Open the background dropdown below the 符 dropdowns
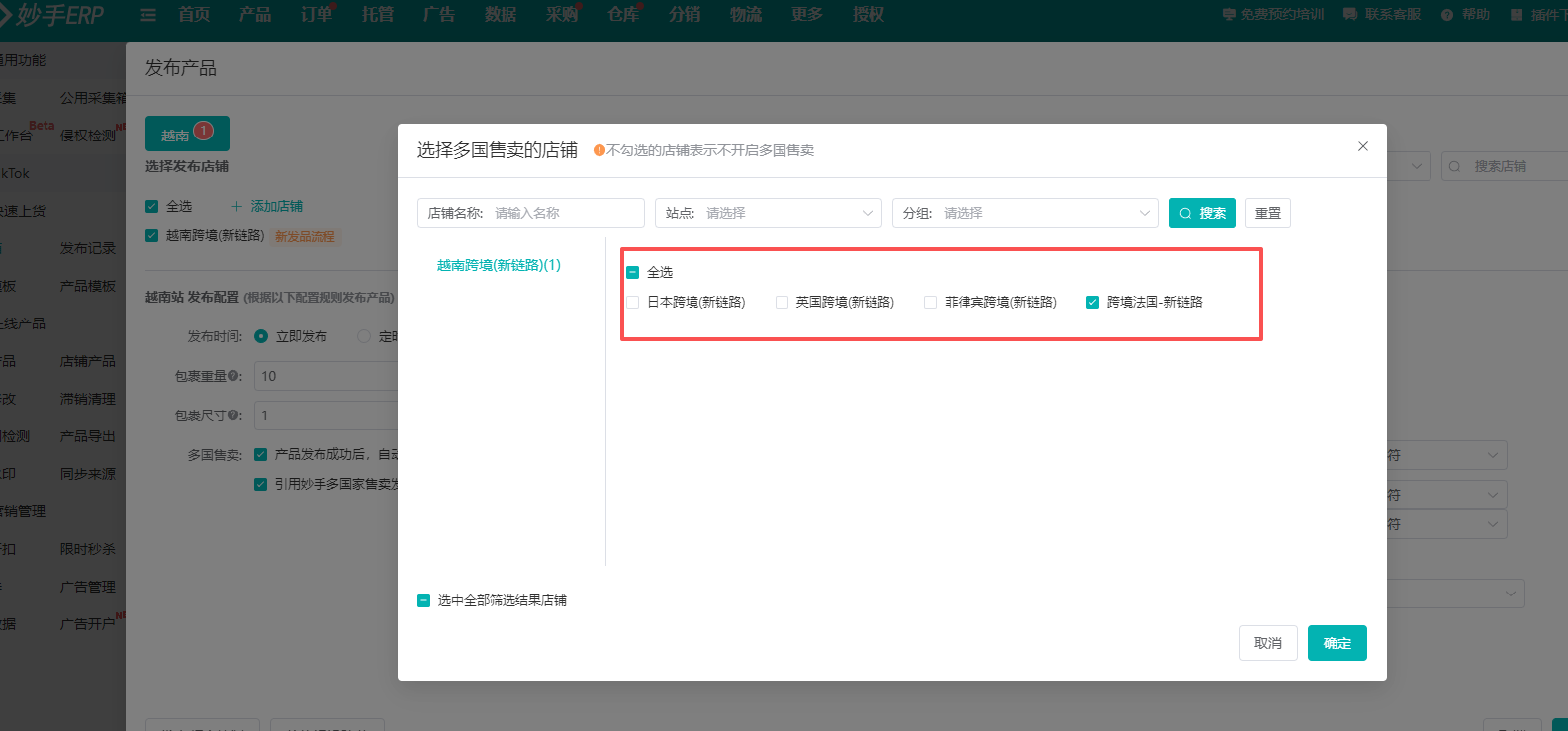This screenshot has width=1568, height=731. pyautogui.click(x=1456, y=594)
